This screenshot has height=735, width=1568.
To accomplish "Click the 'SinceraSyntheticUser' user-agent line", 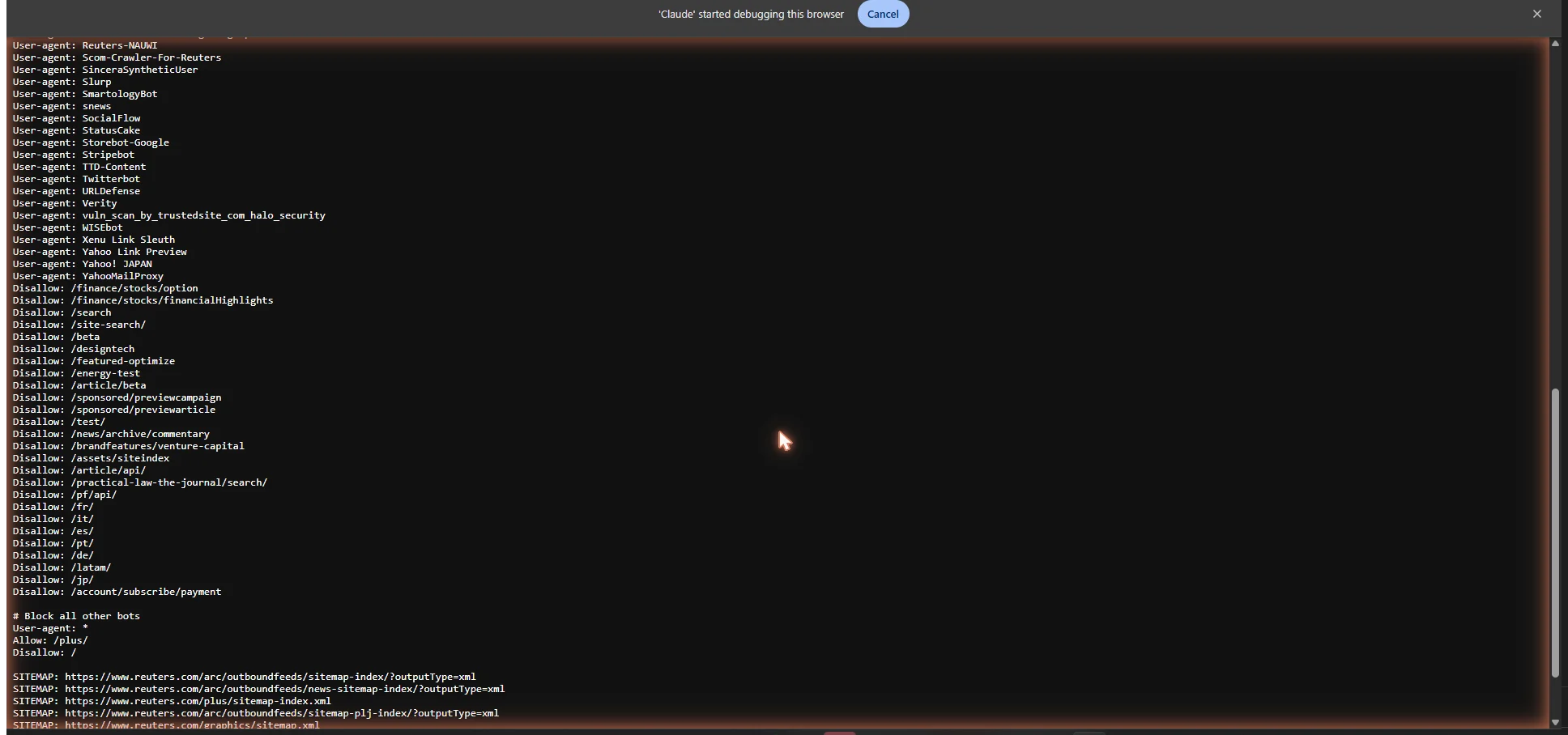I will (105, 70).
